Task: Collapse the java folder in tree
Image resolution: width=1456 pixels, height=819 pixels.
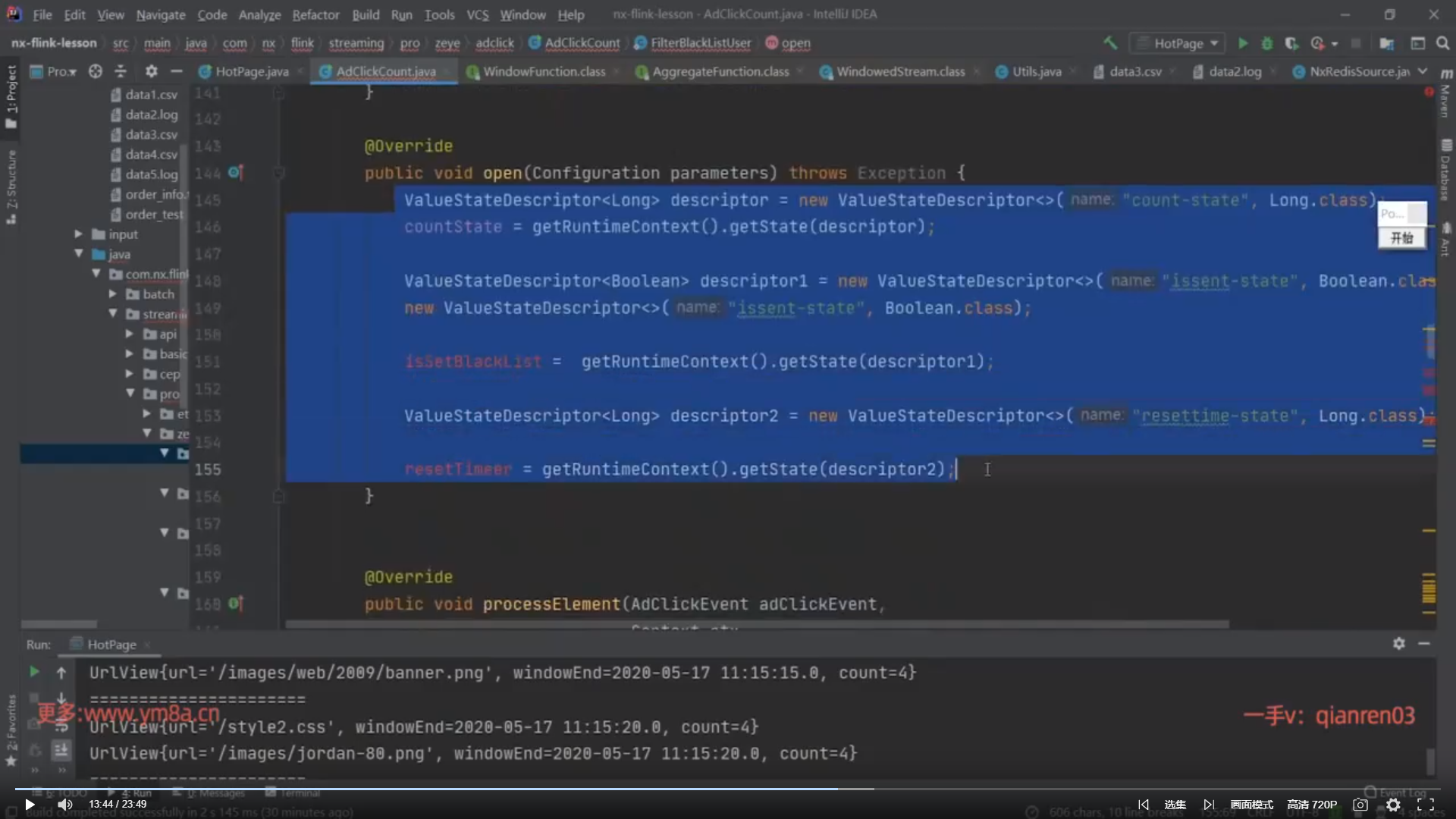Action: [x=78, y=254]
